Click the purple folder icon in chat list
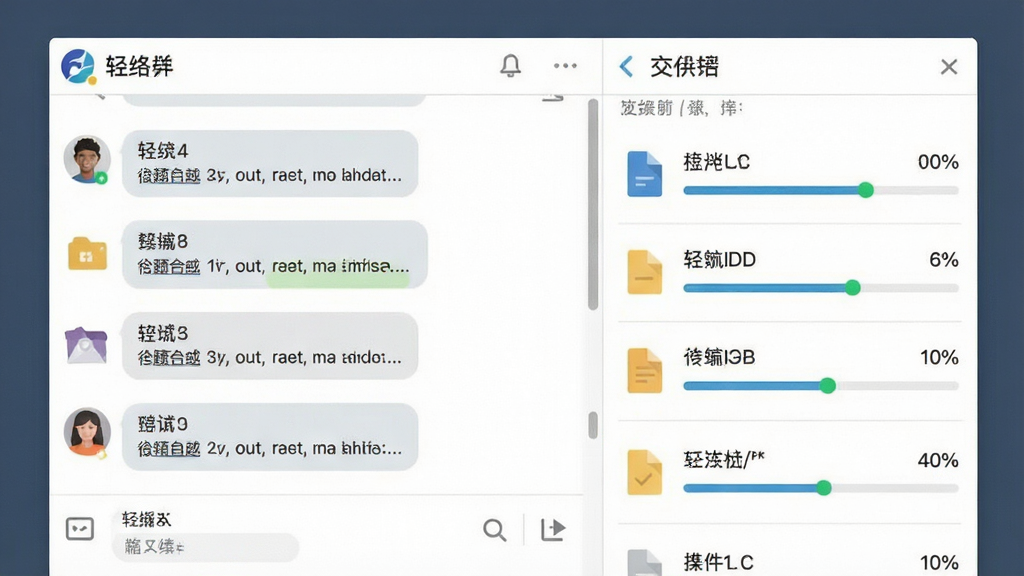This screenshot has height=576, width=1024. click(86, 345)
